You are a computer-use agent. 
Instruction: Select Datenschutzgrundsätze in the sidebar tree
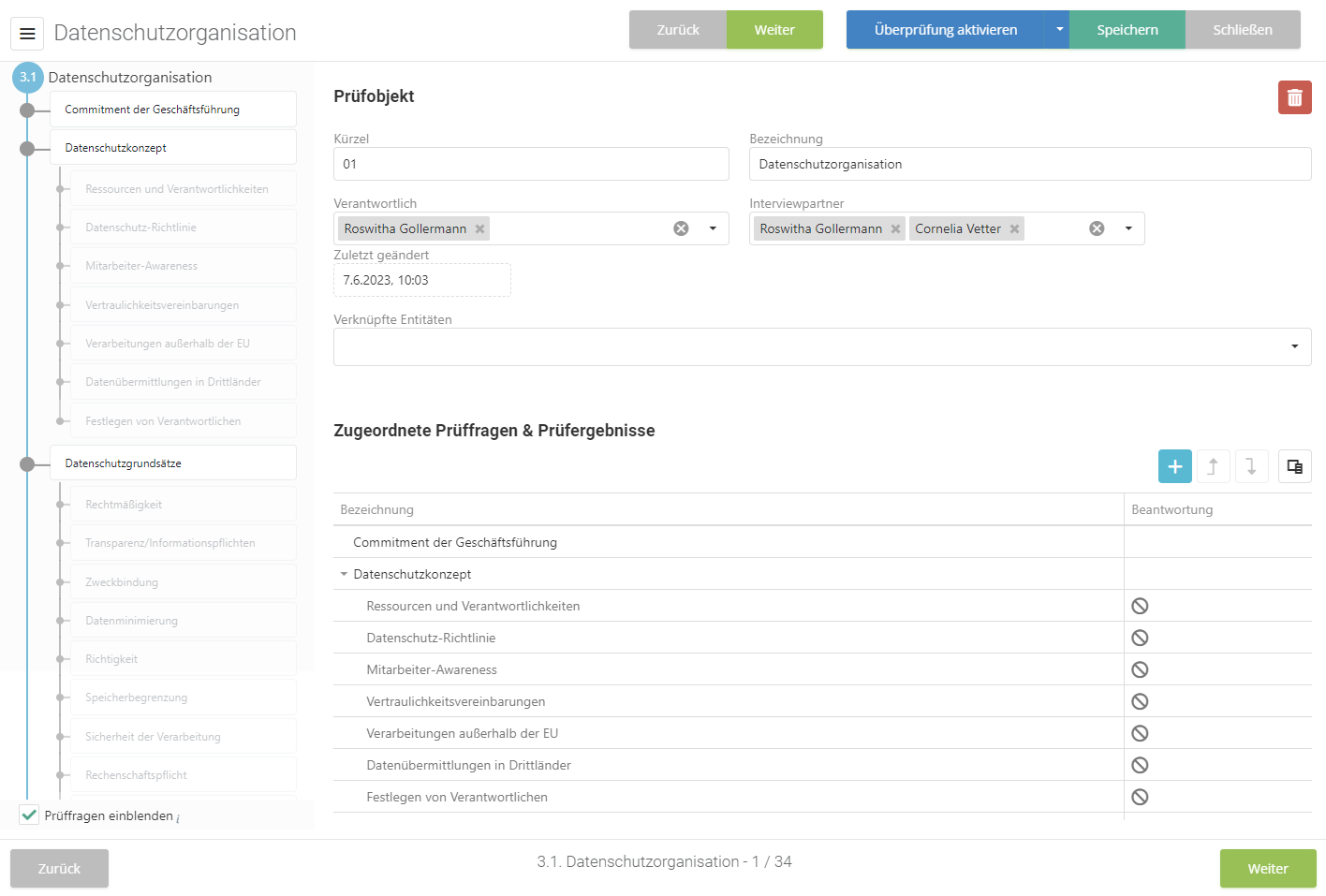coord(172,463)
